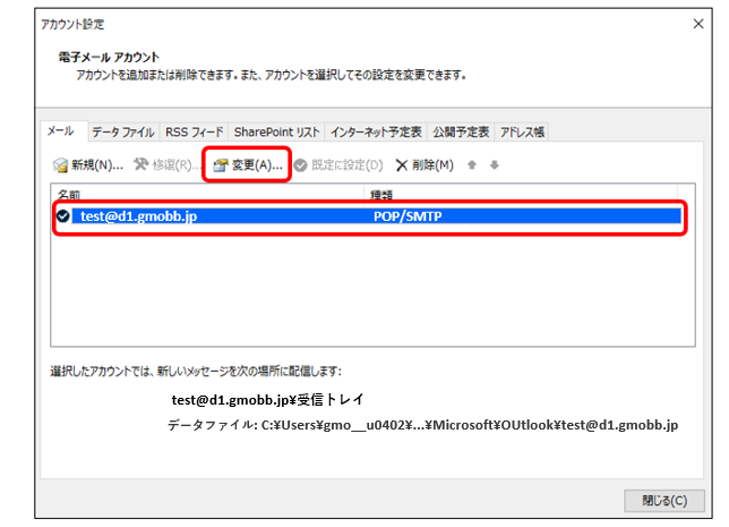Viewport: 729px width, 527px height.
Task: Click the 変更(A)... change button
Action: (247, 165)
